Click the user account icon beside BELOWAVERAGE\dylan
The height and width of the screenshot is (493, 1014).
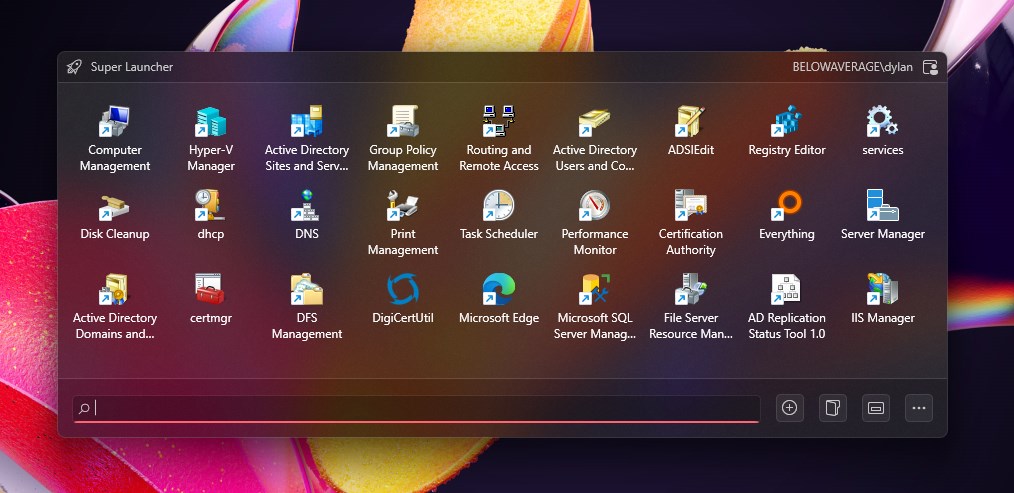point(930,67)
